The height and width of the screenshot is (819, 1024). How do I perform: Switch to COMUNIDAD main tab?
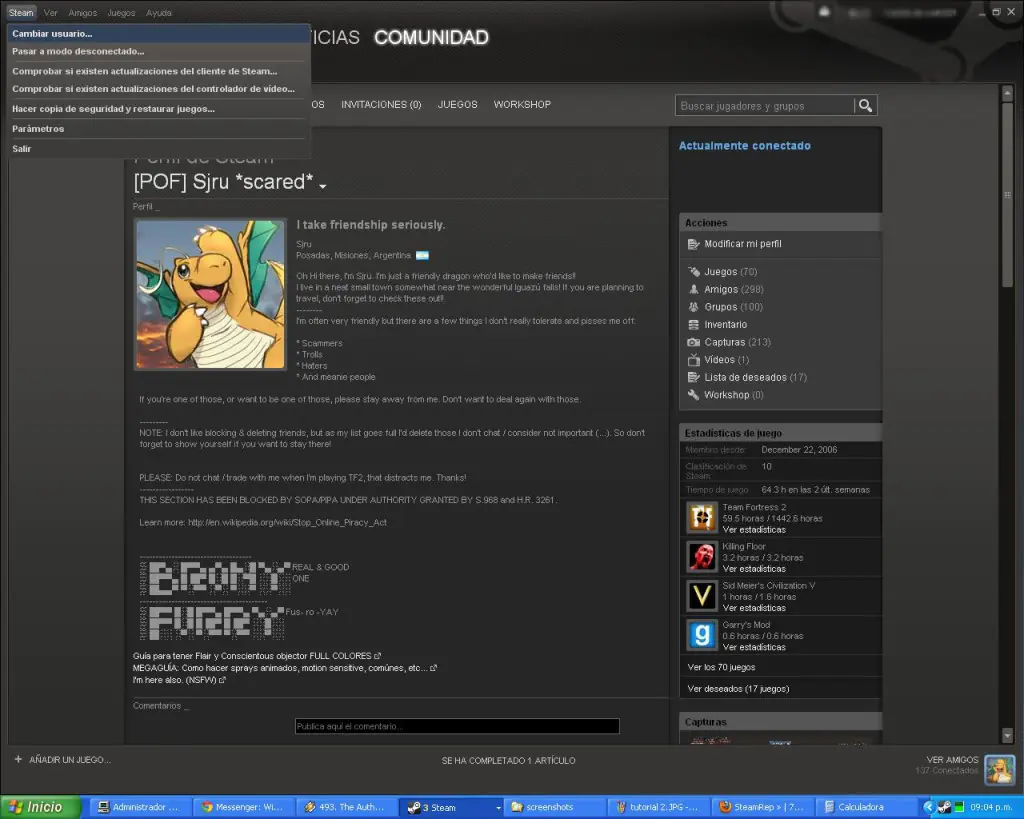coord(431,37)
